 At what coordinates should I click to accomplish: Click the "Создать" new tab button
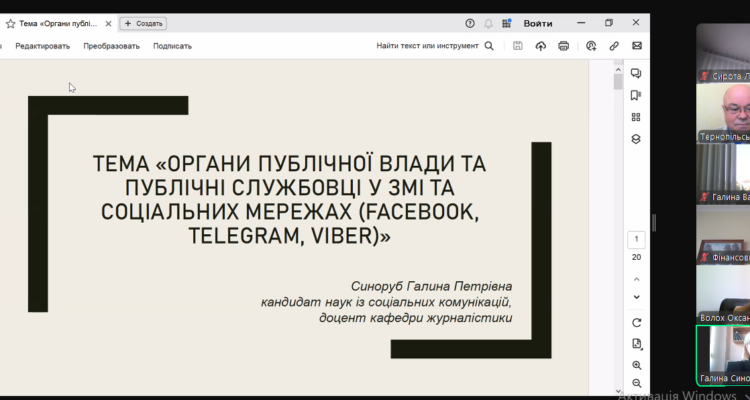(143, 23)
